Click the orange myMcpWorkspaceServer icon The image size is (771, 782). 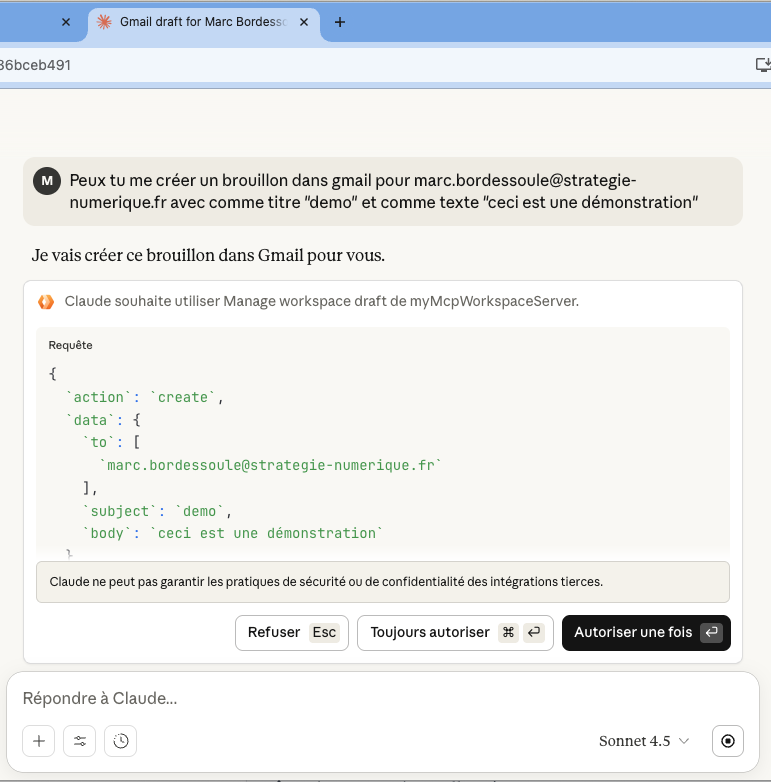click(x=46, y=301)
